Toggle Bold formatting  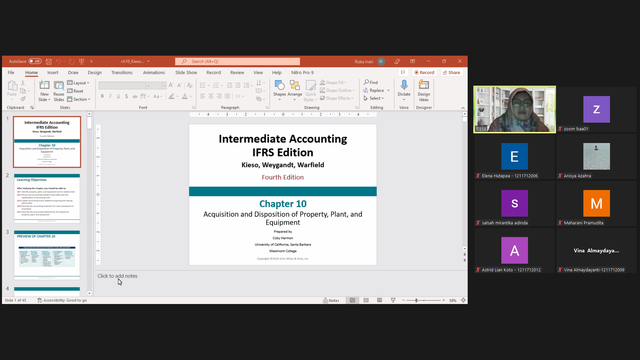tap(102, 96)
